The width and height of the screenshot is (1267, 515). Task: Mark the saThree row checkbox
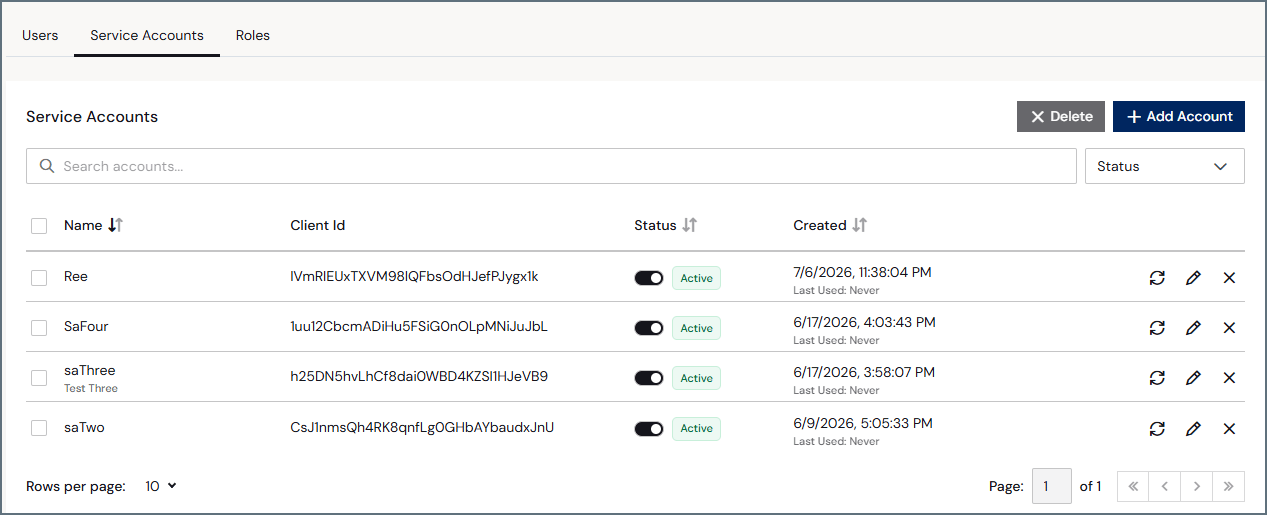click(x=39, y=378)
